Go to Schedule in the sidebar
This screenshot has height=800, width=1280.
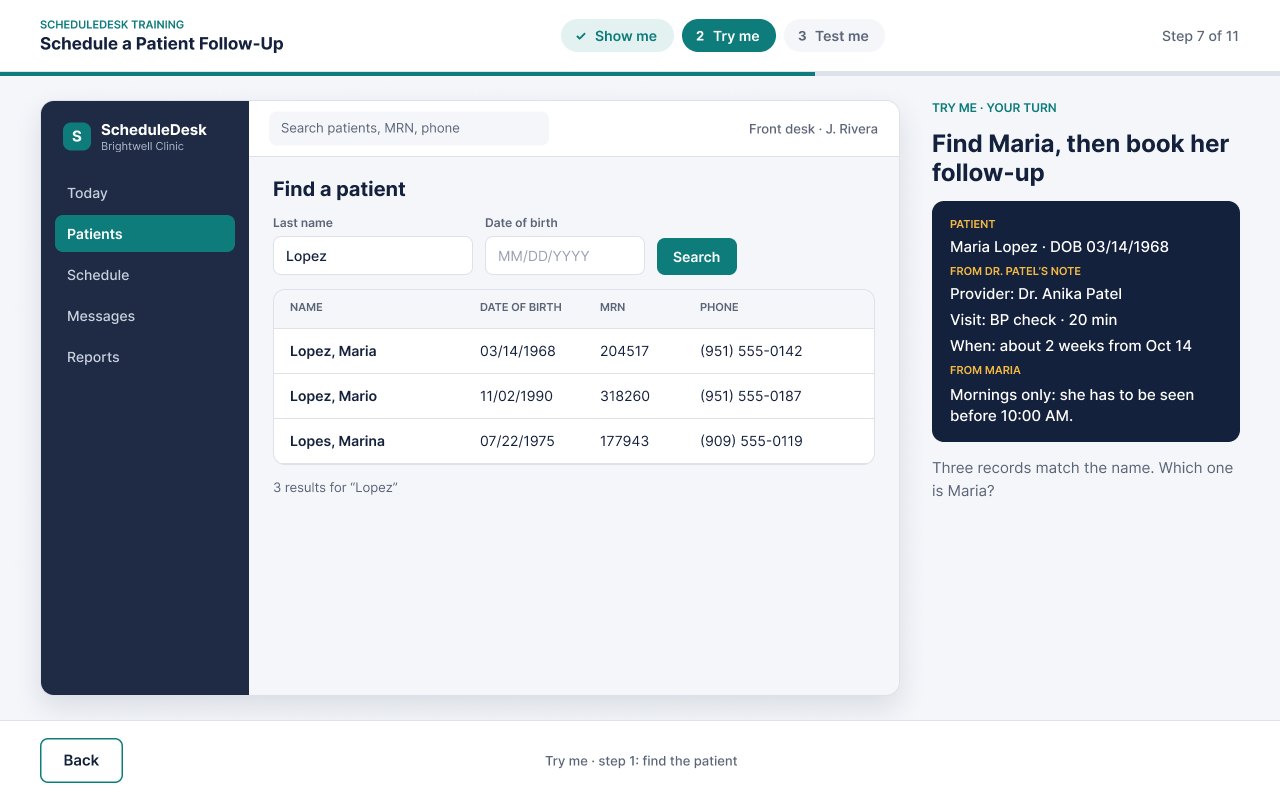145,275
